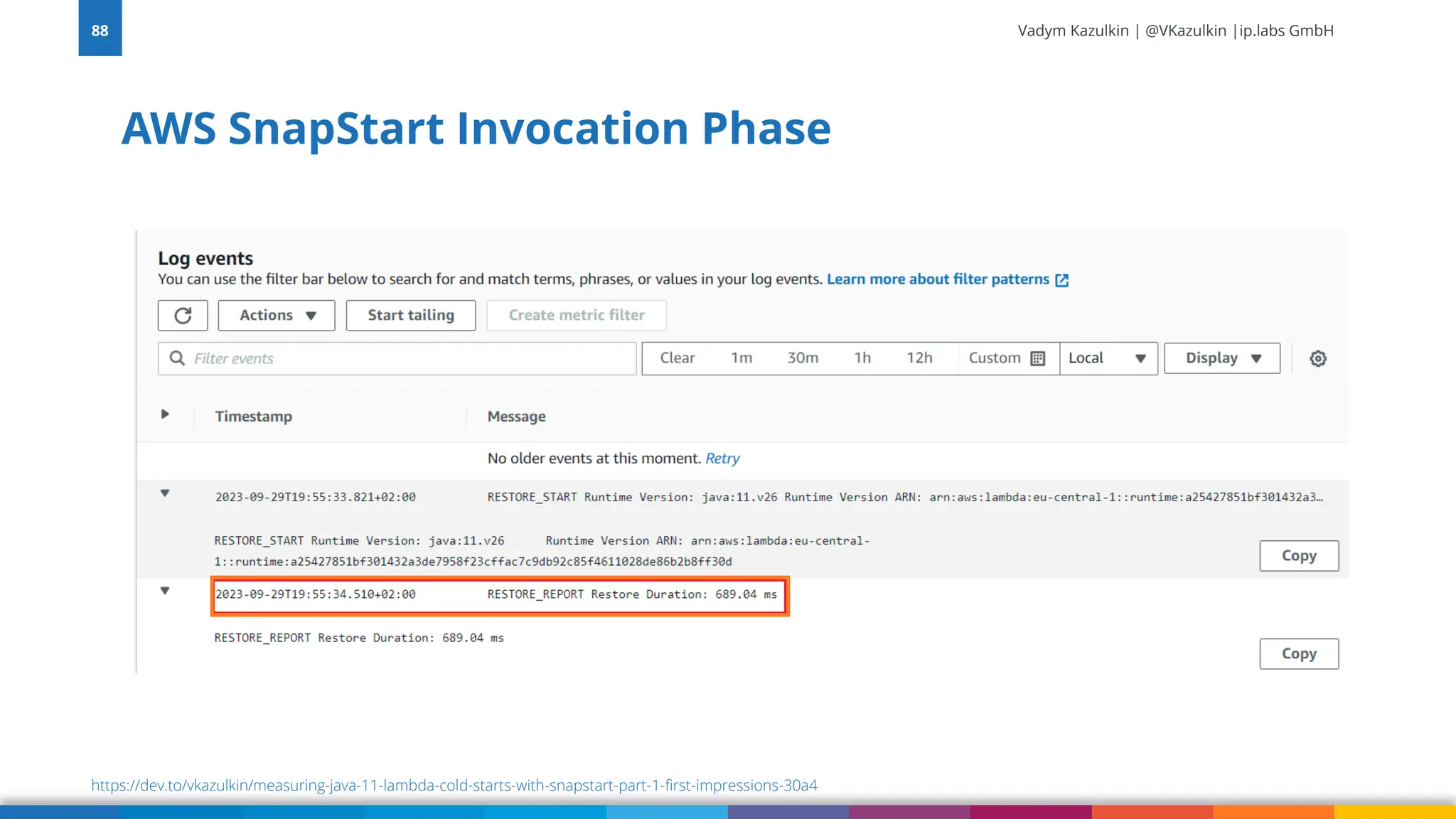Collapse the RESTORE_REPORT log event row

pos(165,591)
